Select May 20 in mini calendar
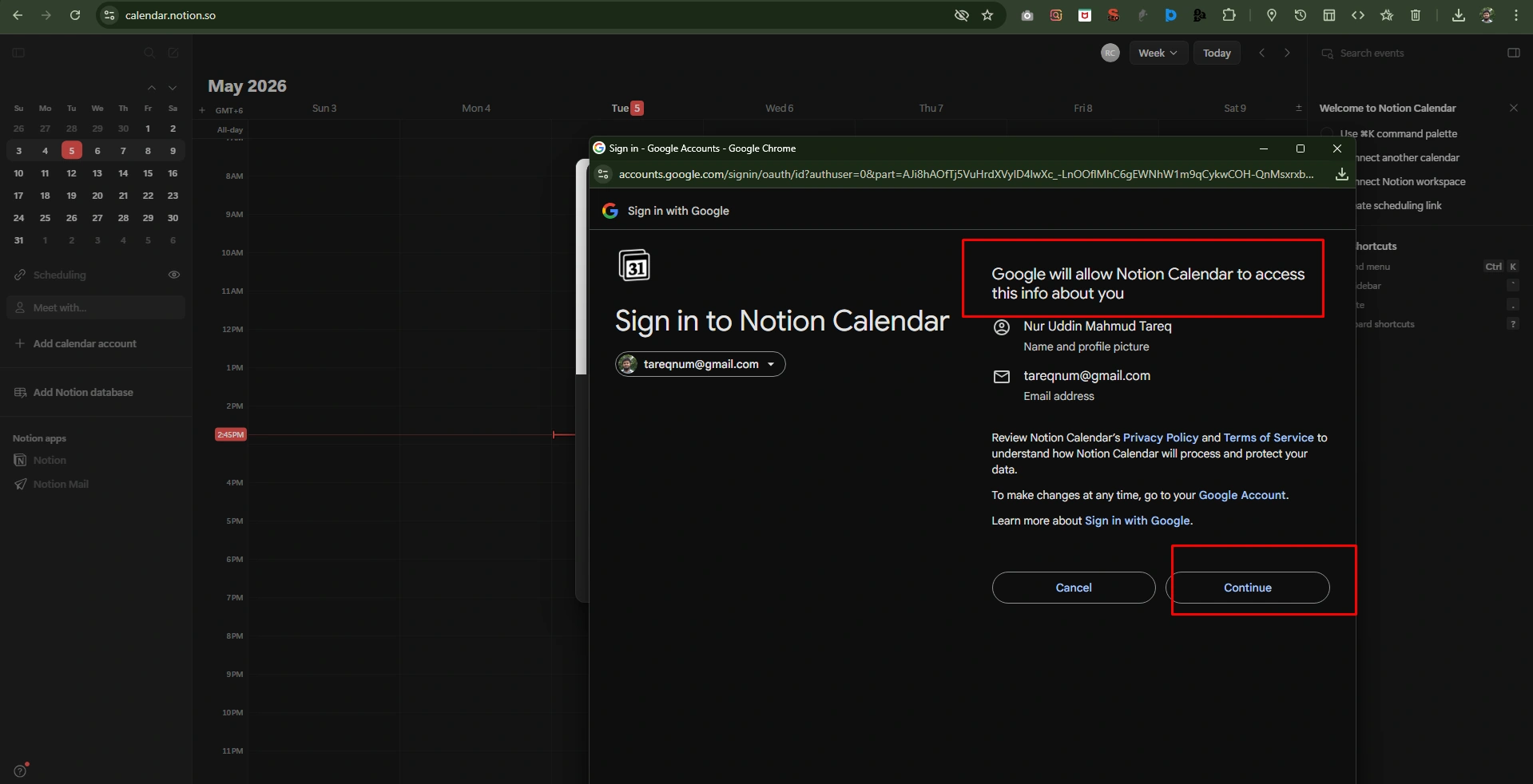Viewport: 1533px width, 784px height. [x=97, y=196]
